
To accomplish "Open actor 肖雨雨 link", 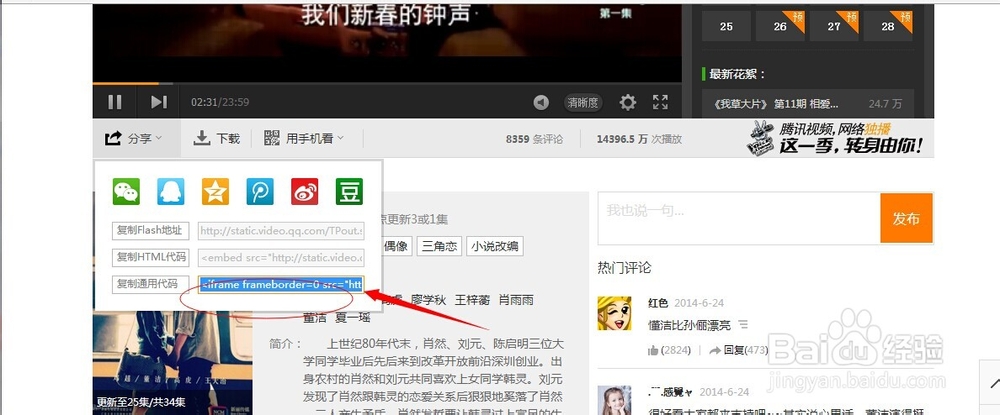I will 516,300.
